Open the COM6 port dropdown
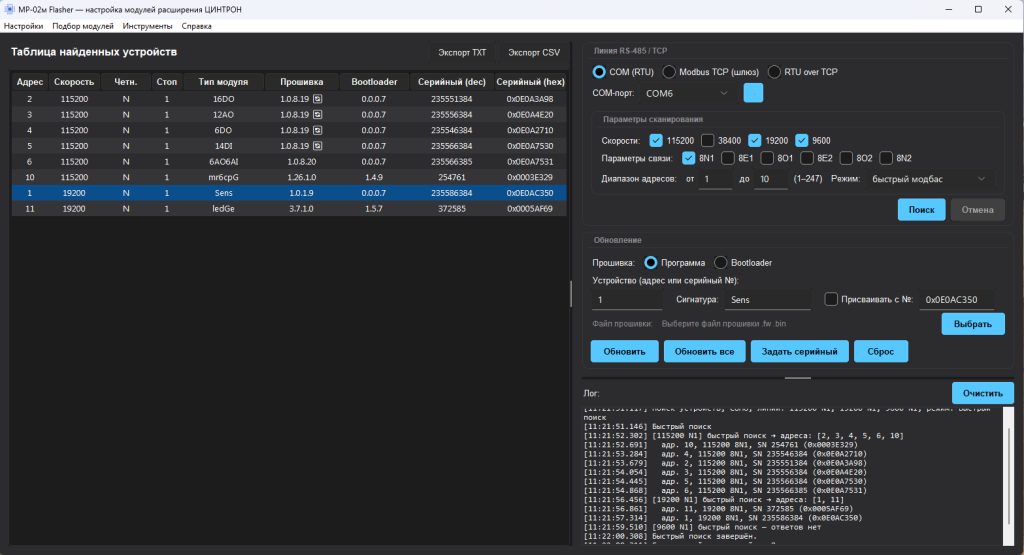 (x=687, y=93)
